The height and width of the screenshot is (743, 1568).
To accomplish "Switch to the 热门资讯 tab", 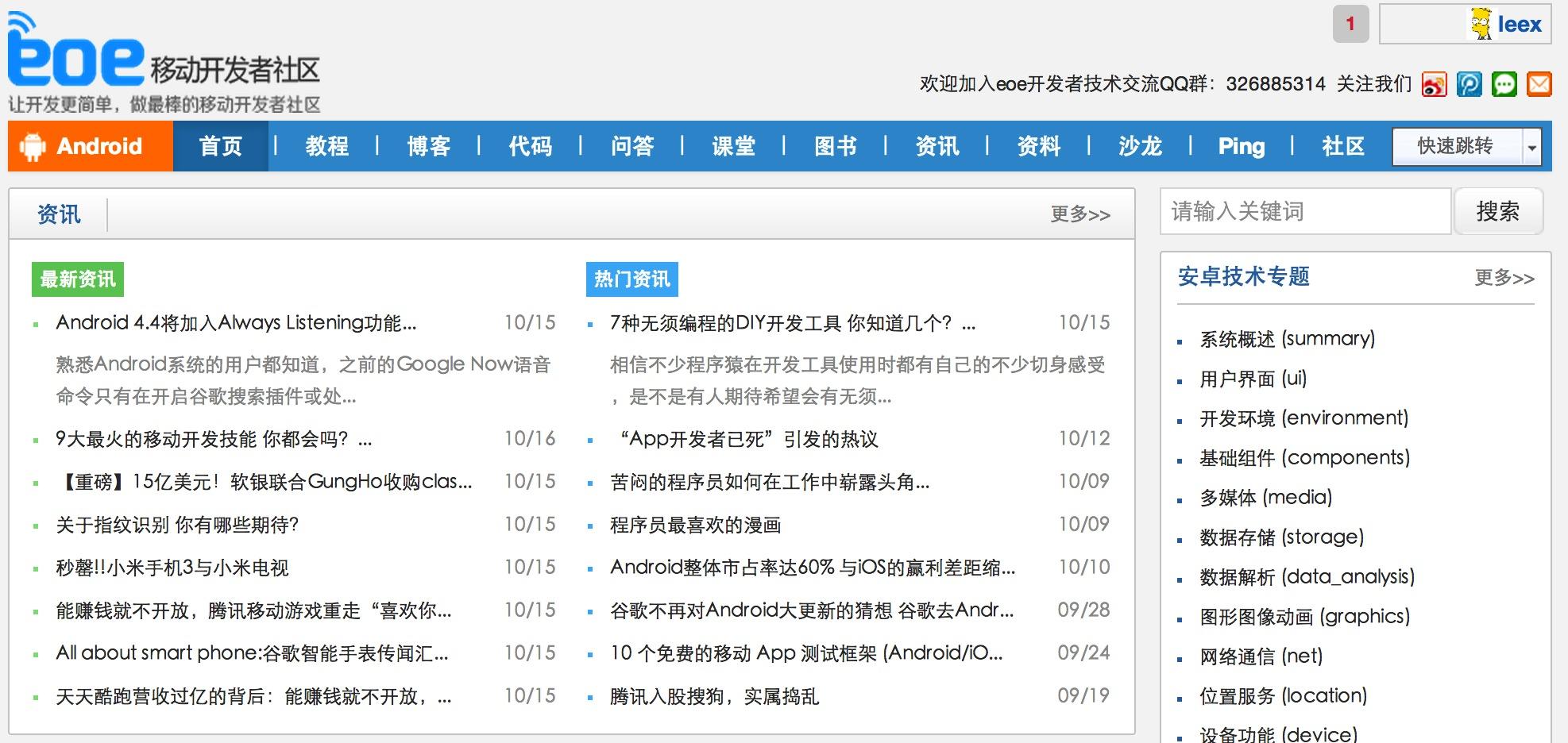I will (631, 279).
